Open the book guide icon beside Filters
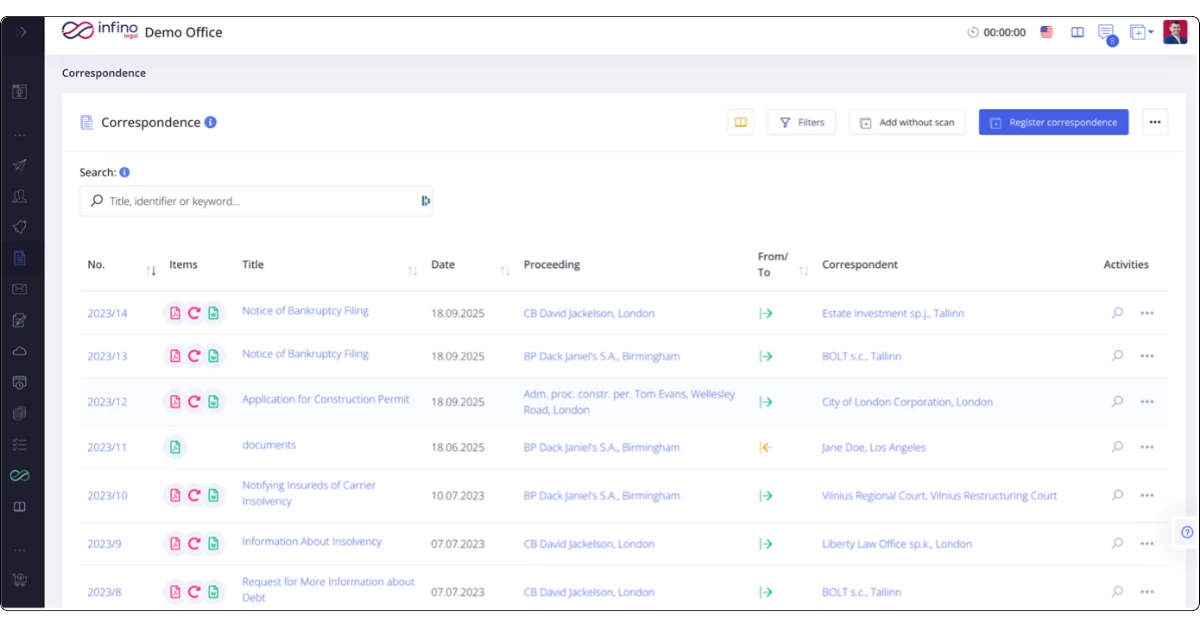1200x627 pixels. coord(740,122)
